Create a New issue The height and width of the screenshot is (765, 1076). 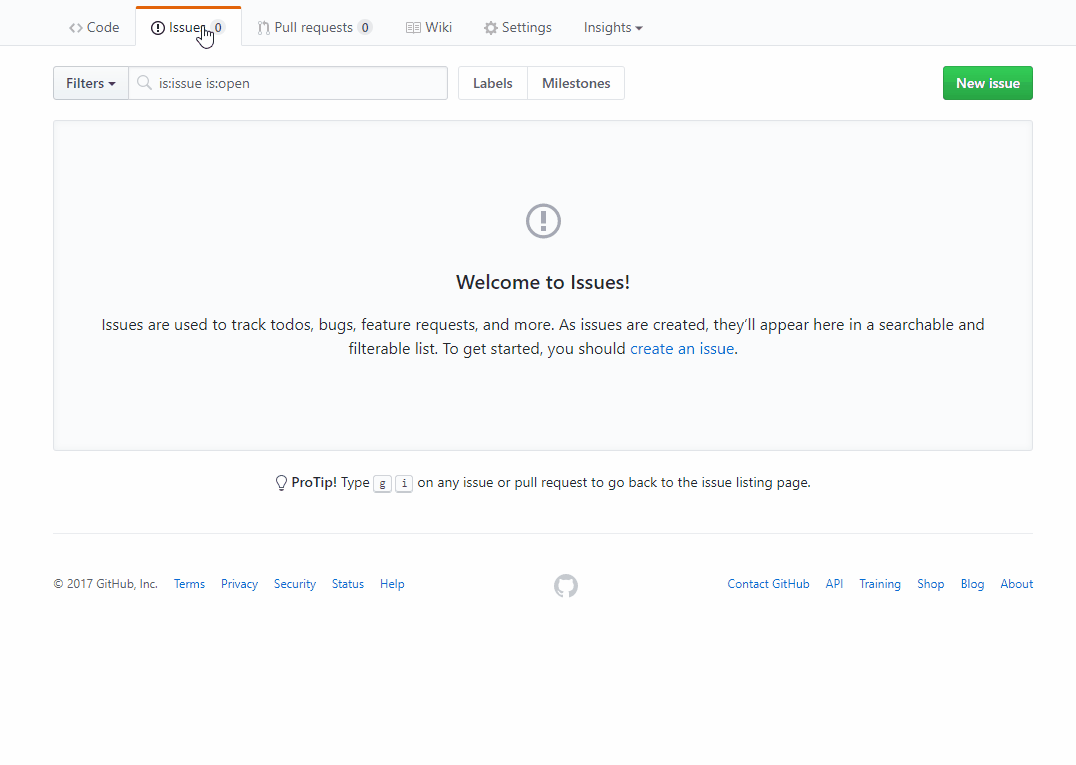coord(987,83)
